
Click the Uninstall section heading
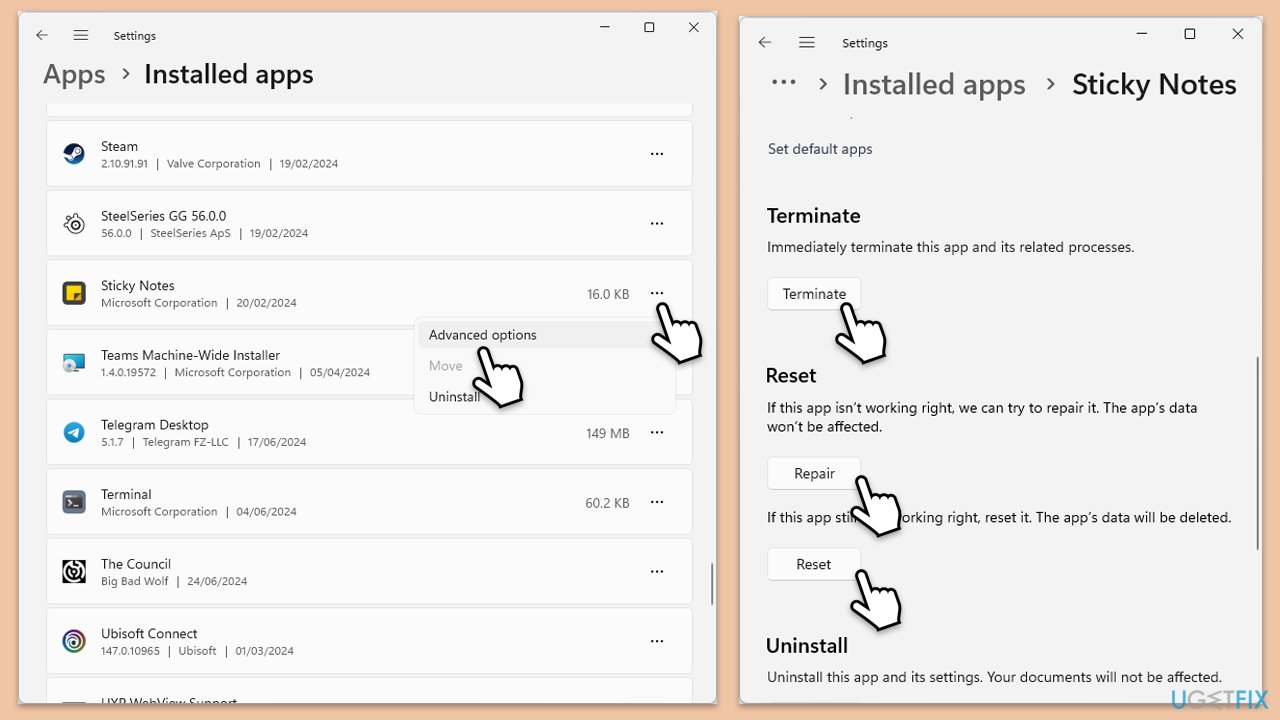pyautogui.click(x=807, y=646)
